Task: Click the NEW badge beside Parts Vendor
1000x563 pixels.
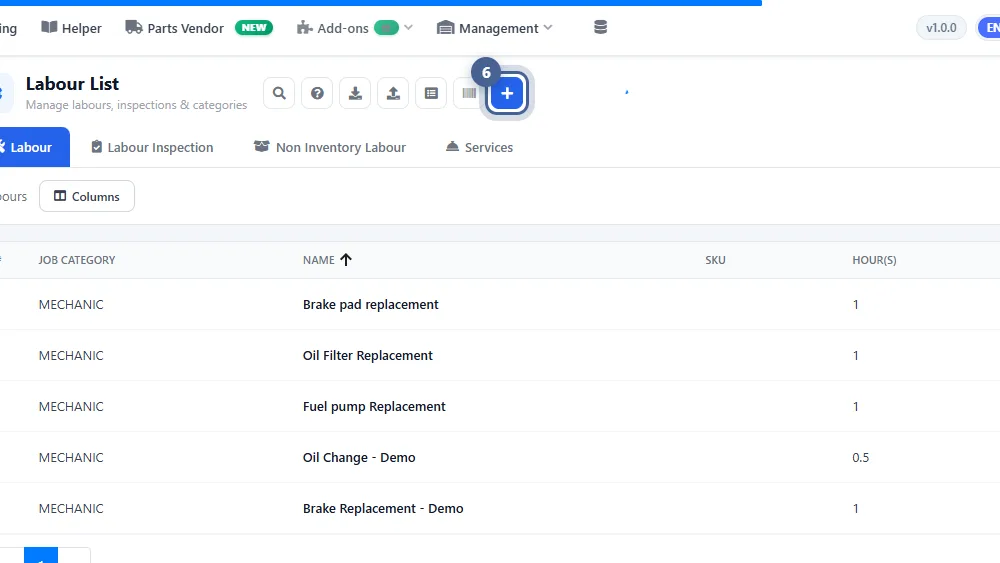Action: point(254,27)
